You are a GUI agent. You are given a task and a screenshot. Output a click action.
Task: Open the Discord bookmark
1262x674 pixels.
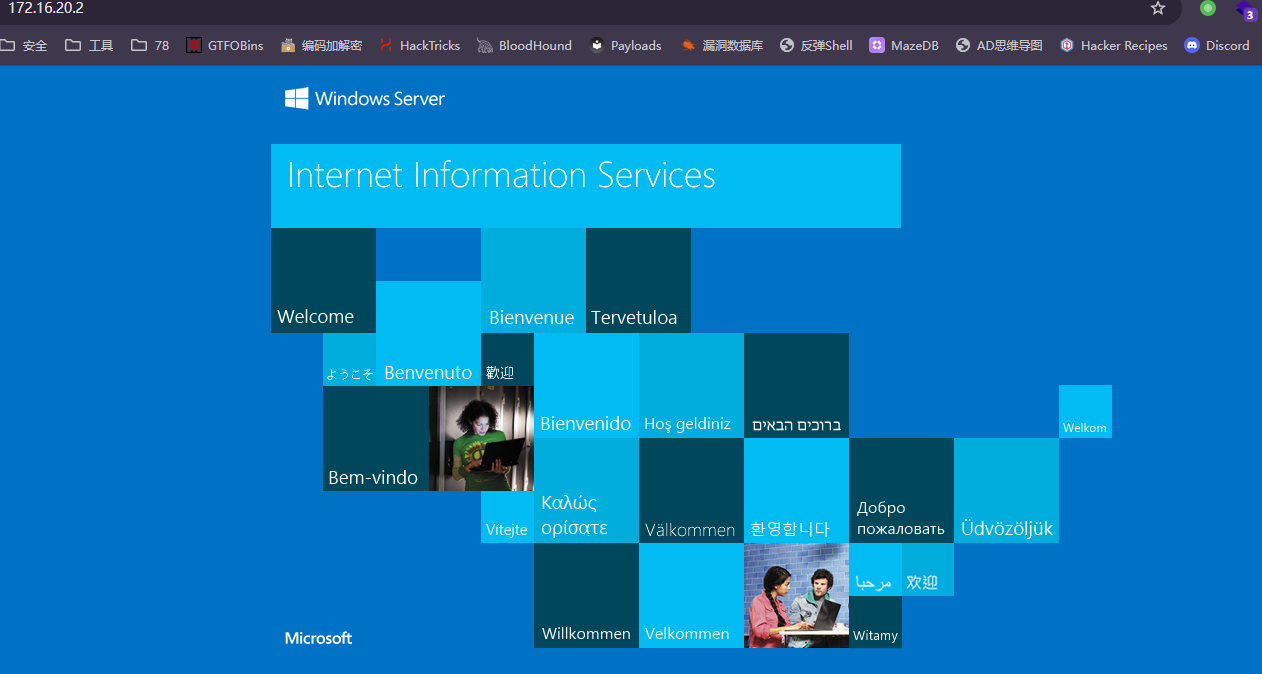(x=1217, y=45)
